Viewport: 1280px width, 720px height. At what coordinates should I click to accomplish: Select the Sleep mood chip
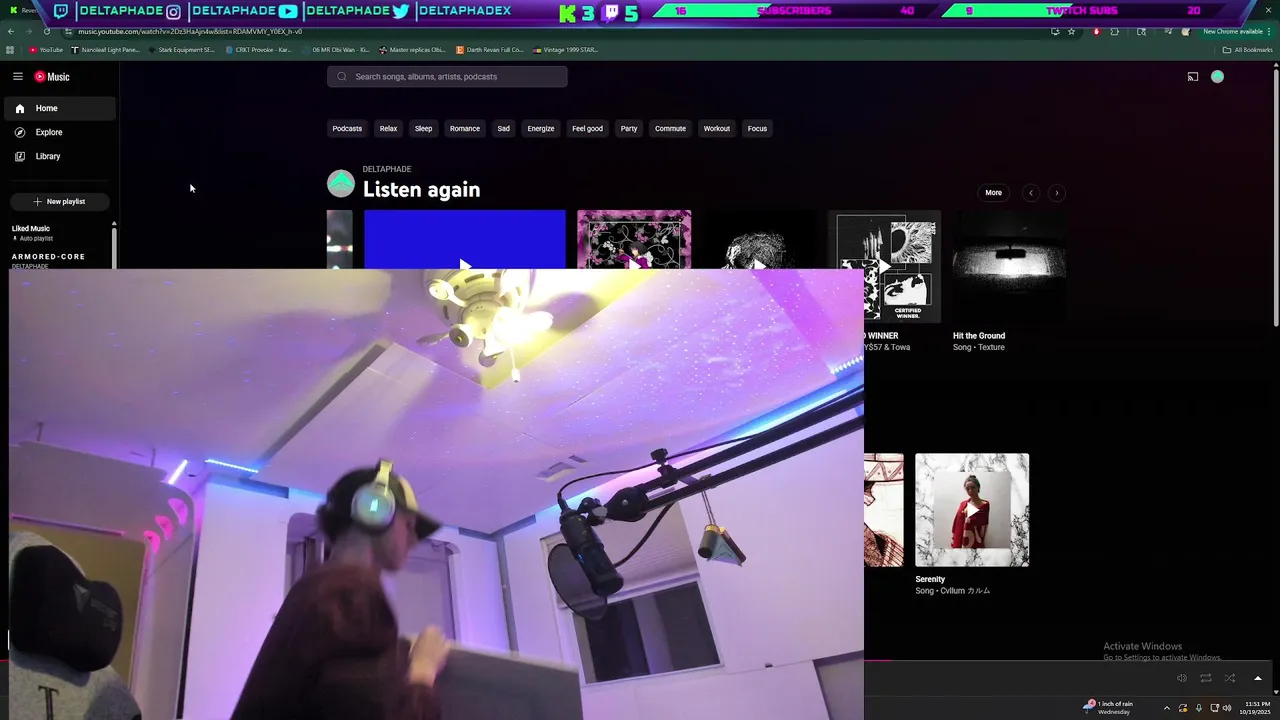click(424, 128)
